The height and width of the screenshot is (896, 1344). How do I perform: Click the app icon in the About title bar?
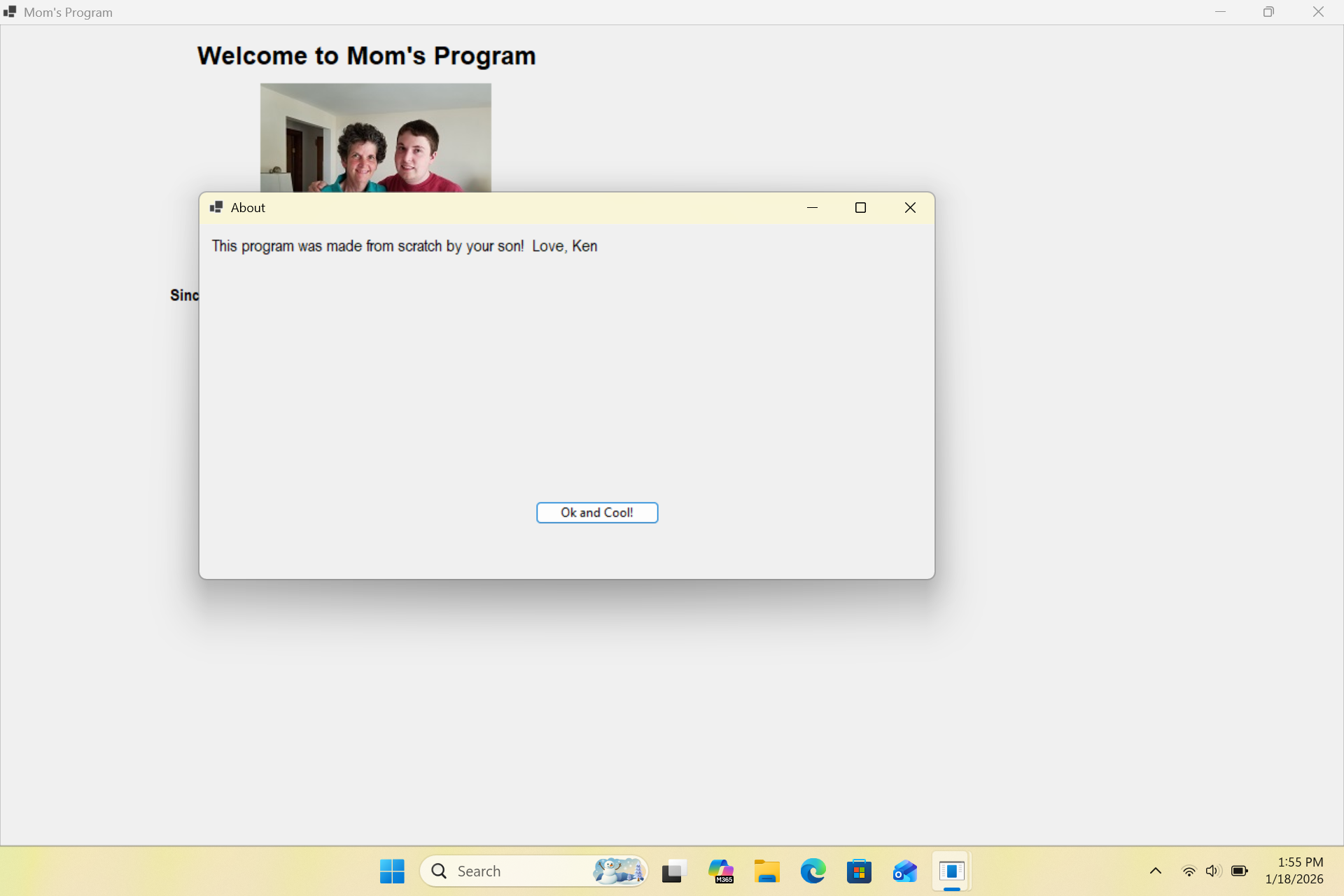[217, 206]
